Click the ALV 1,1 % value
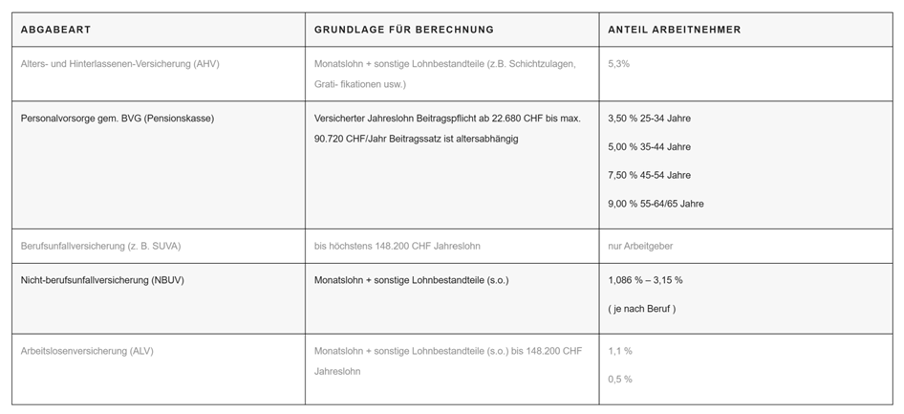Viewport: 904px width, 414px height. point(620,351)
